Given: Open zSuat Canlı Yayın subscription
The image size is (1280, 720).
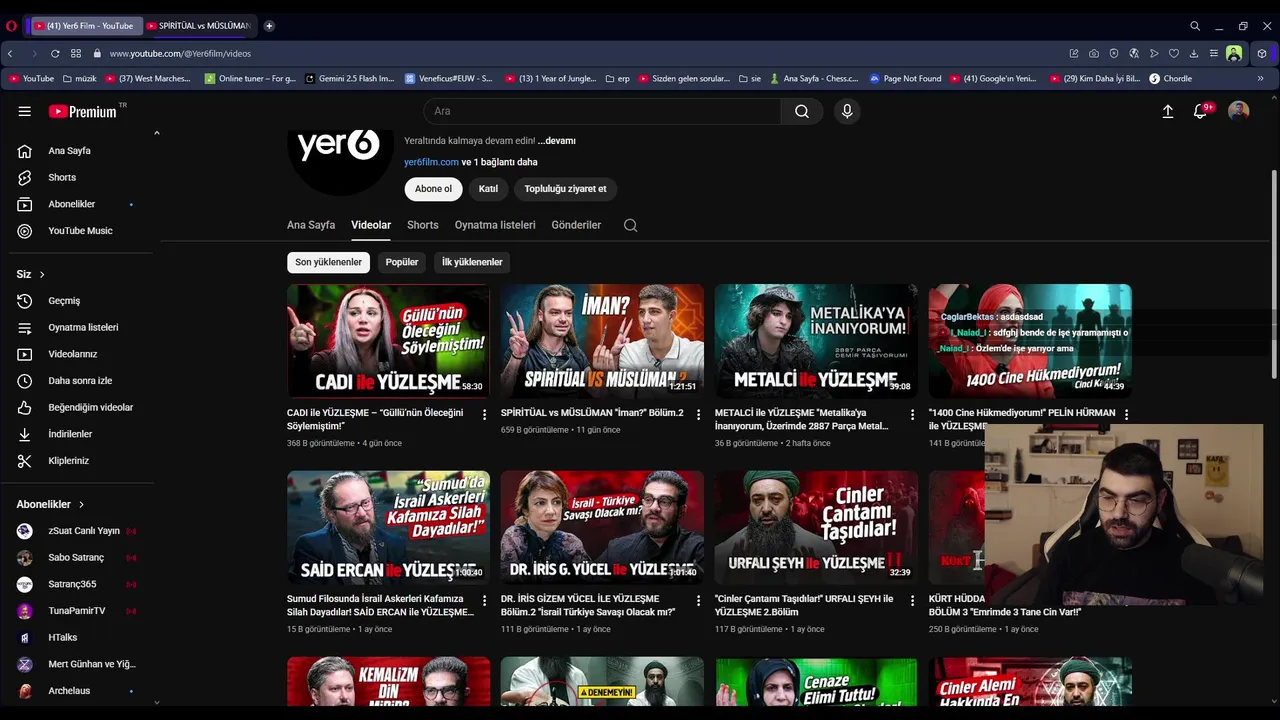Looking at the screenshot, I should tap(84, 531).
